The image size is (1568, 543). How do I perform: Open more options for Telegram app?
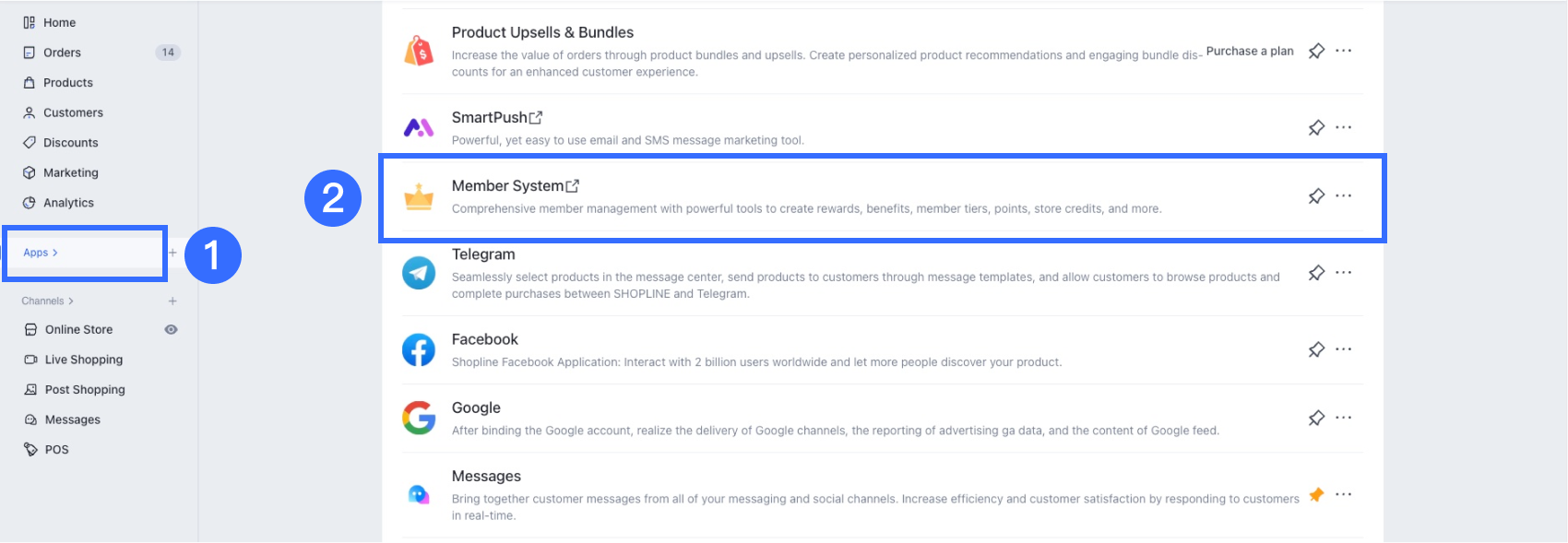point(1343,273)
